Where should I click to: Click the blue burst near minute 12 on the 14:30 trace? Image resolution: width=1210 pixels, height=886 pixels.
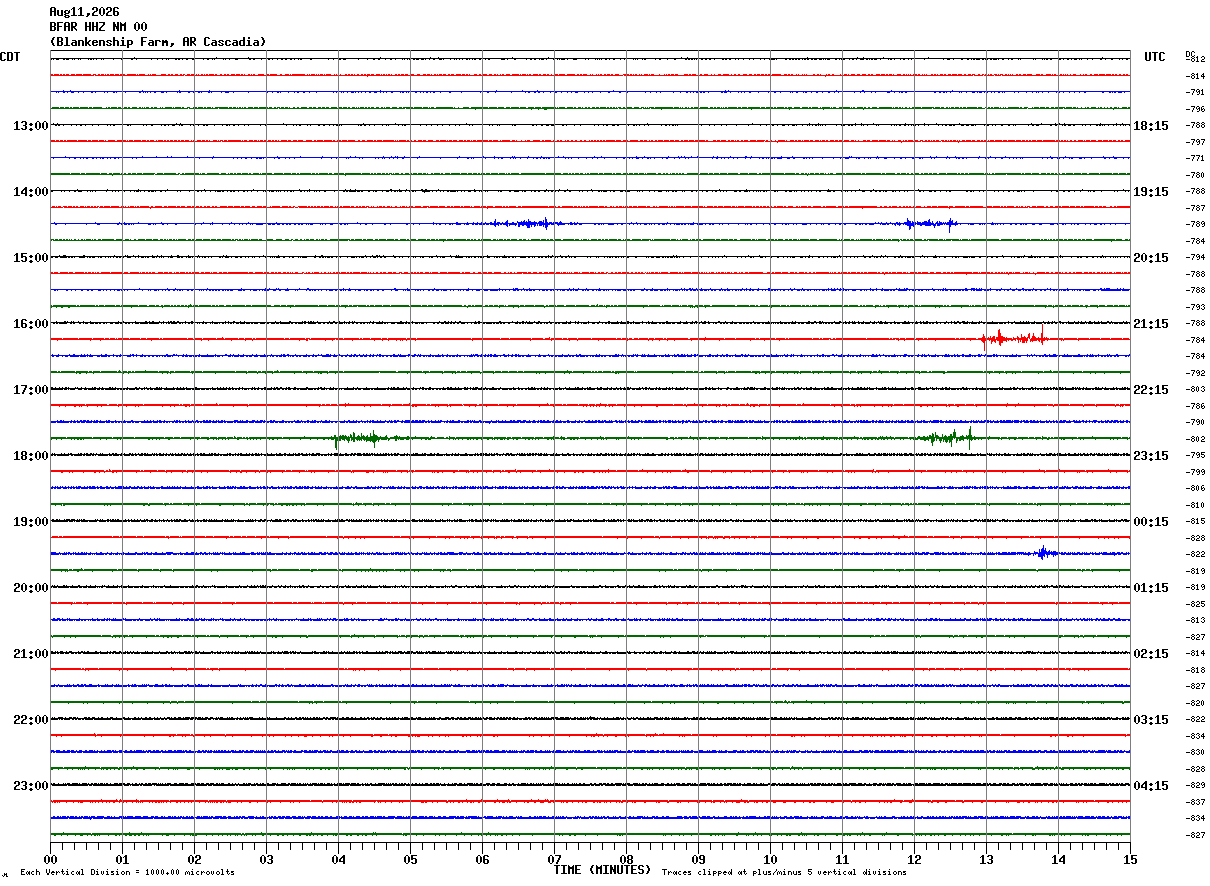click(930, 223)
